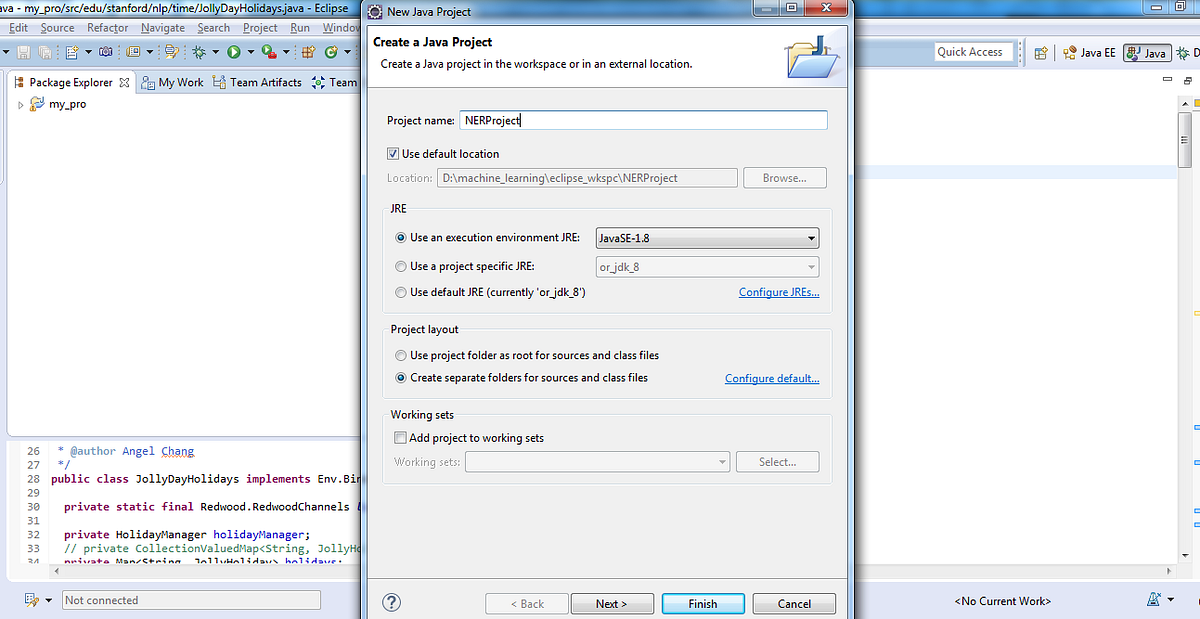Click the green Run icon
The width and height of the screenshot is (1200, 619).
tap(236, 50)
